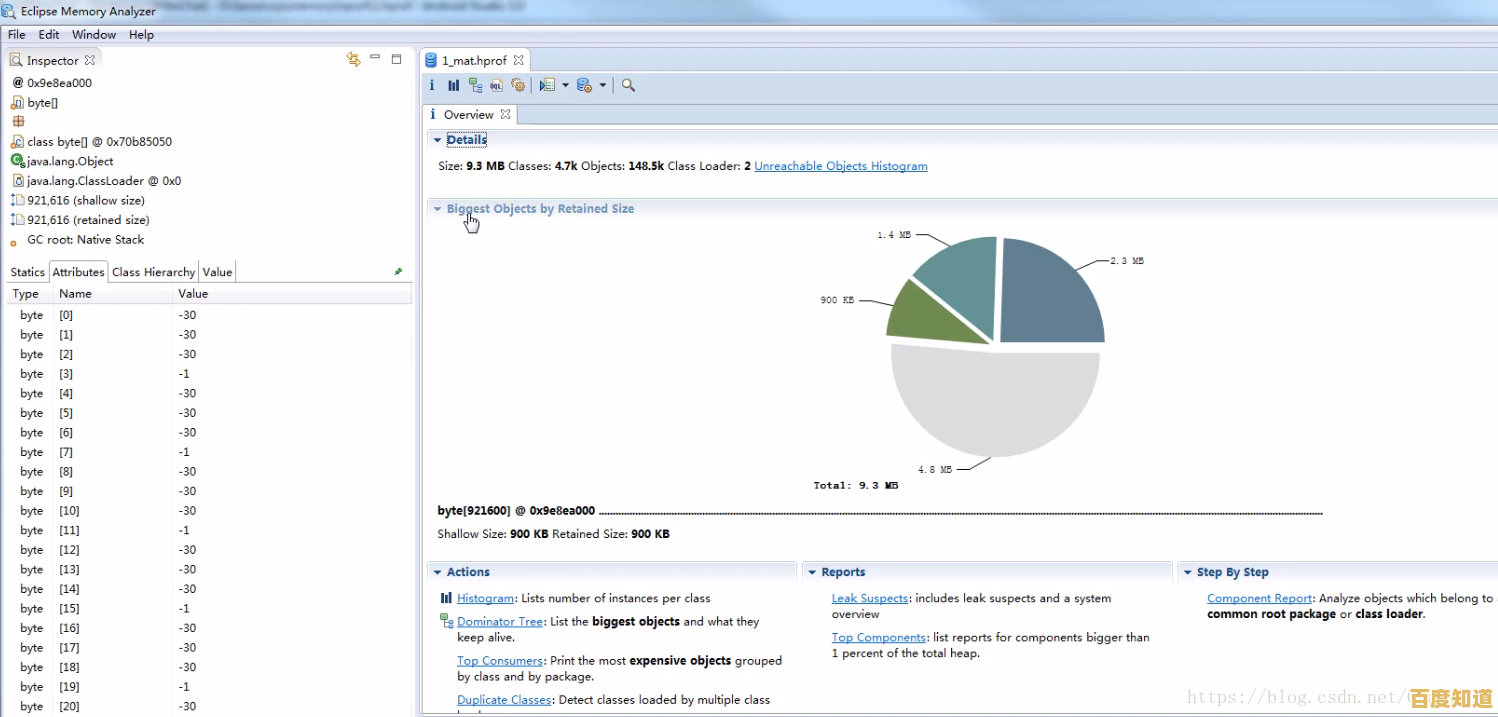Collapse Biggest Objects by Retained Size section
Viewport: 1498px width, 717px height.
click(437, 209)
